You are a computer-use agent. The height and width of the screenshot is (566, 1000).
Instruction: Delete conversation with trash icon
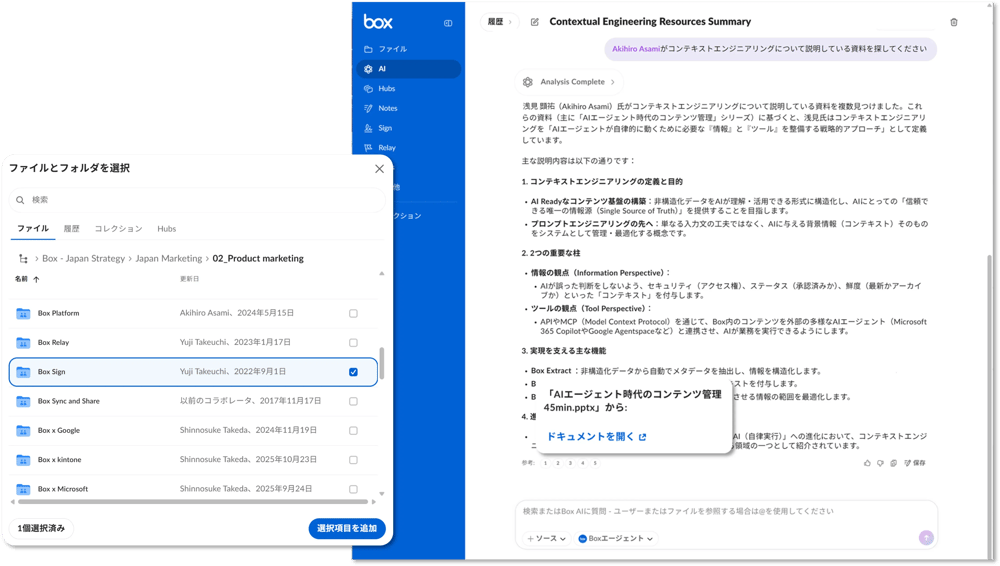coord(953,22)
